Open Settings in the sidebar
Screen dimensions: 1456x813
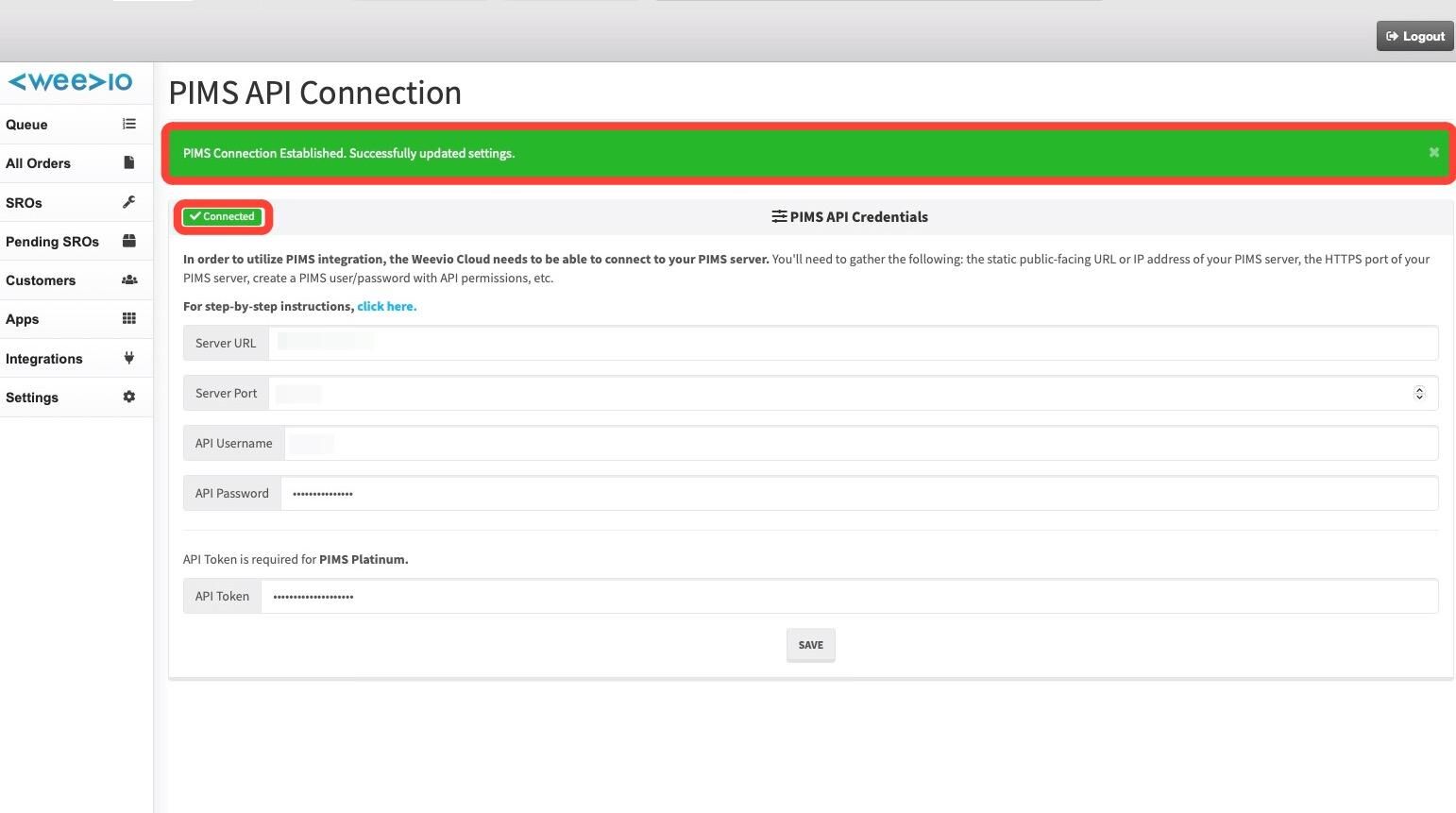click(x=76, y=397)
